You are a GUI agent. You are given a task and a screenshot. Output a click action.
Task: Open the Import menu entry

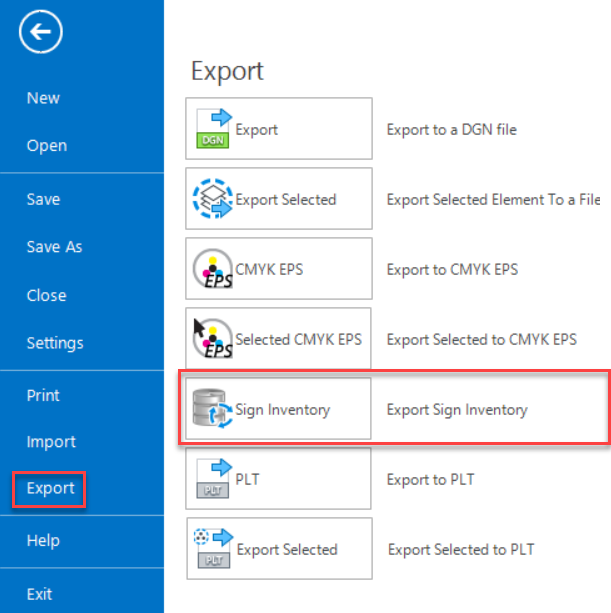coord(51,442)
